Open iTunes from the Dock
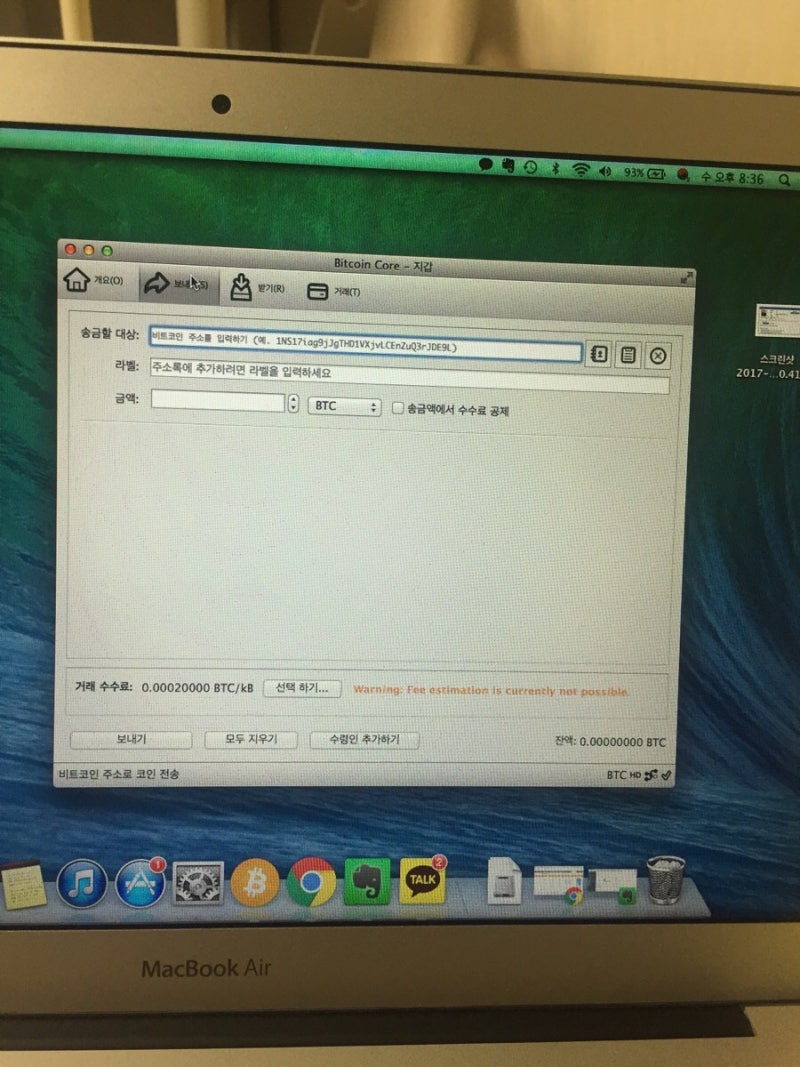 (x=82, y=884)
